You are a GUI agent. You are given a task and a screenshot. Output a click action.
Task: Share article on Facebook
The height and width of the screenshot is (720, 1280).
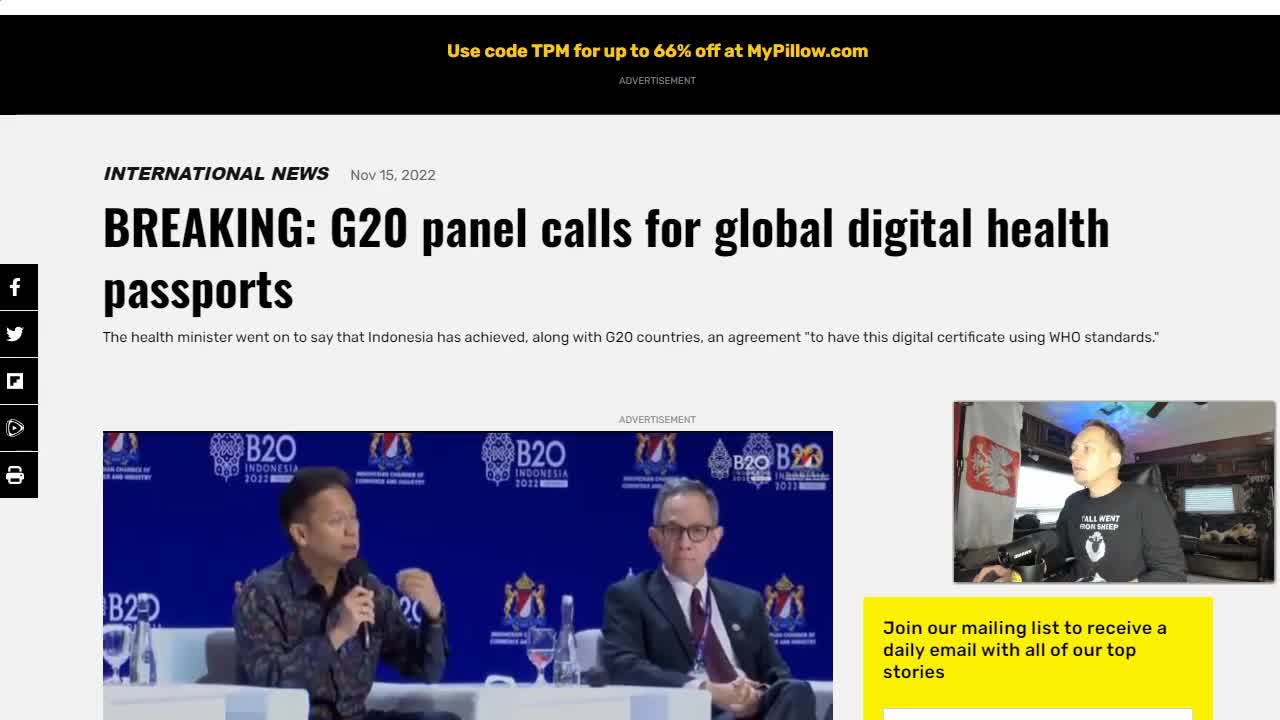click(x=16, y=288)
